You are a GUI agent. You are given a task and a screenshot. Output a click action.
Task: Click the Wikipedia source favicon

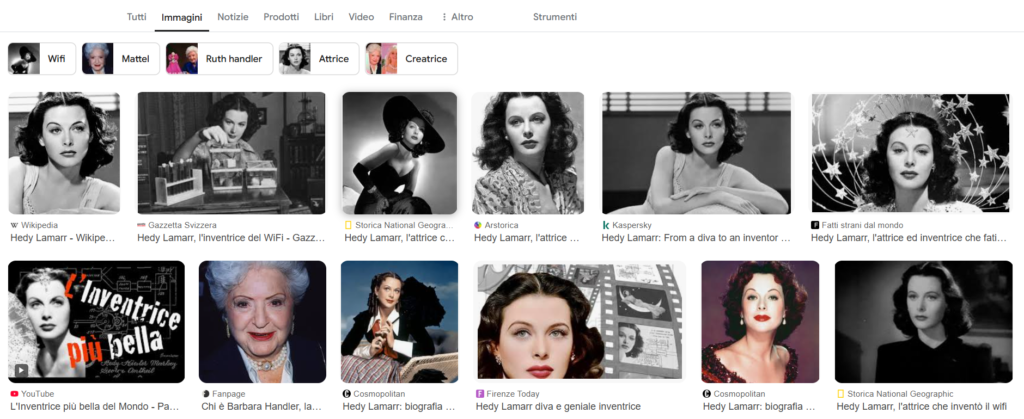pyautogui.click(x=14, y=225)
